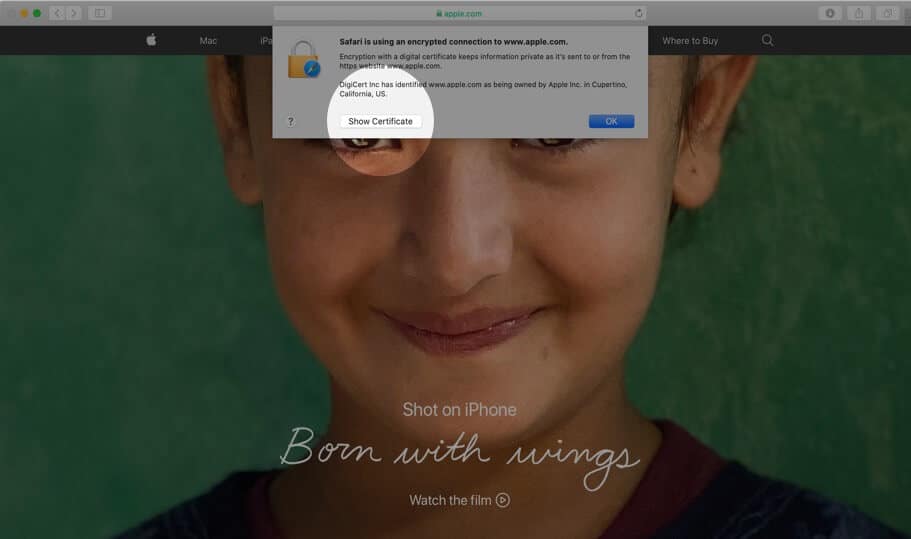Go forward with the Safari forward arrow
This screenshot has width=911, height=539.
tap(73, 13)
